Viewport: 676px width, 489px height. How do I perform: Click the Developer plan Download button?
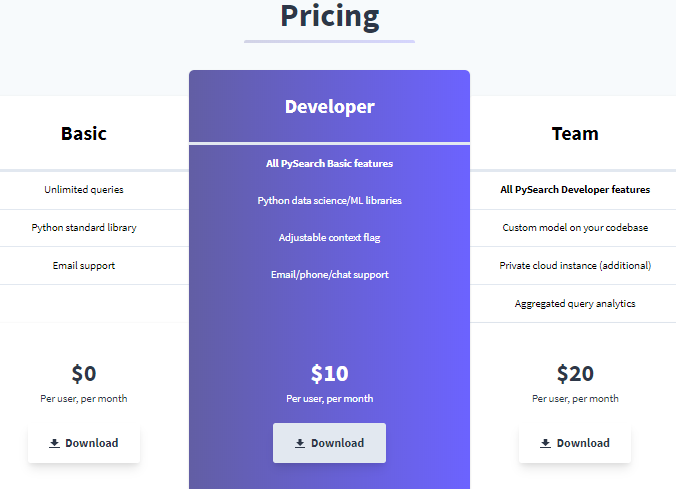pos(329,443)
